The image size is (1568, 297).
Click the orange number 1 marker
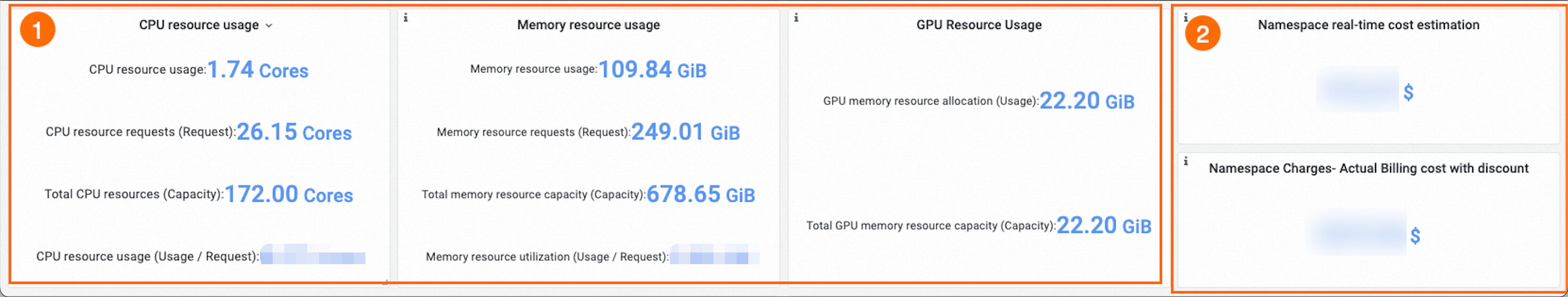[38, 29]
